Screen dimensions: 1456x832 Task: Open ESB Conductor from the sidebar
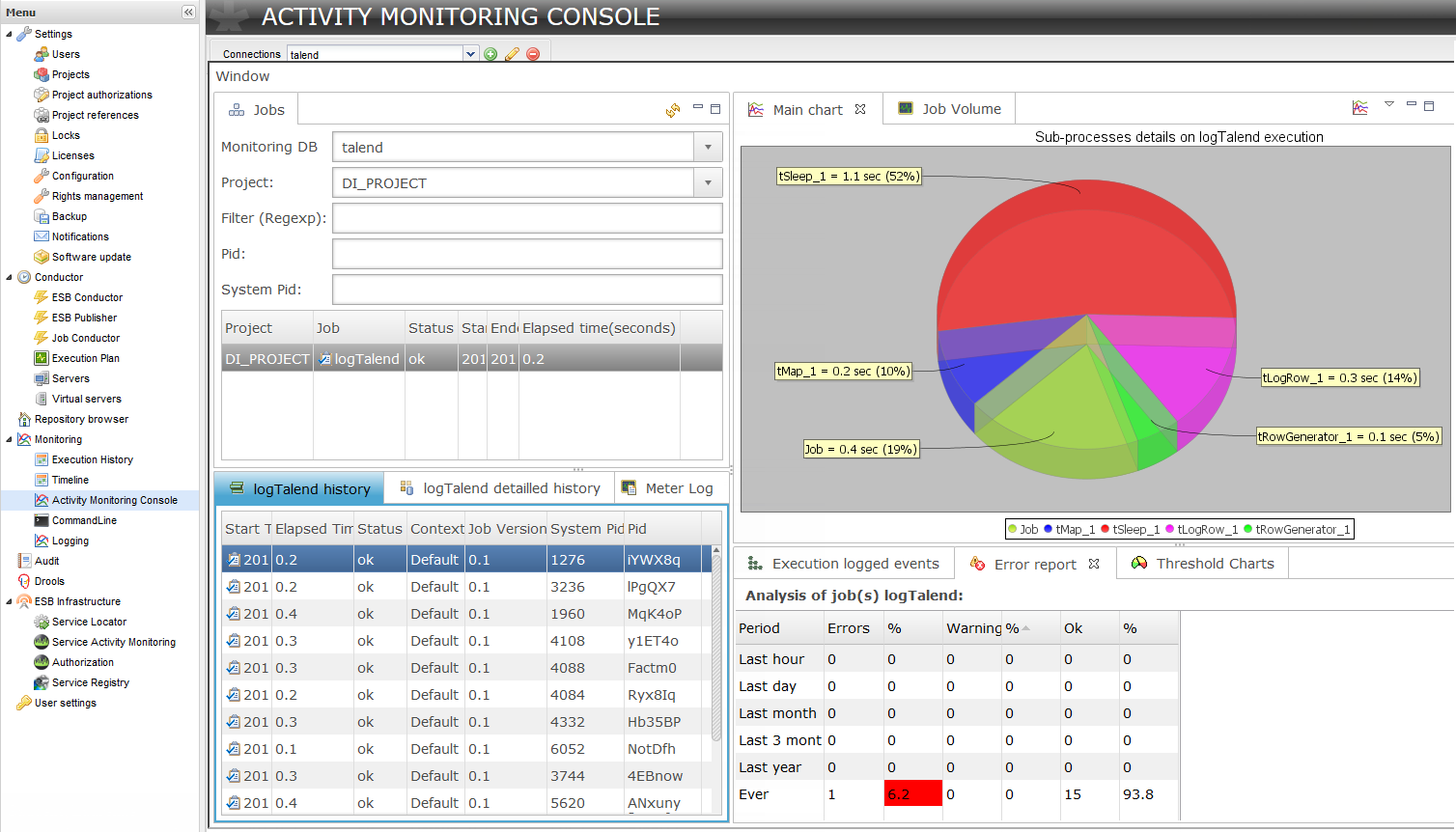point(87,297)
